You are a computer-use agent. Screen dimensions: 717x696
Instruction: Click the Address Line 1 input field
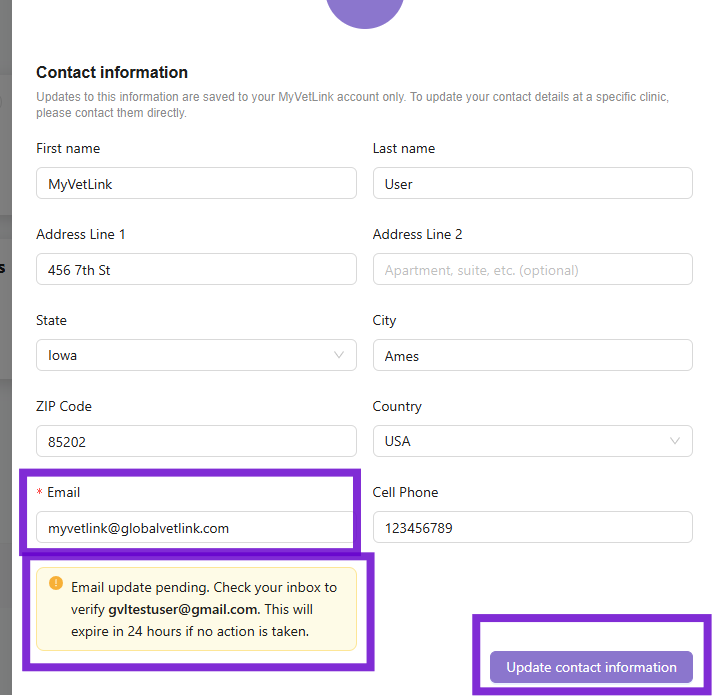196,269
